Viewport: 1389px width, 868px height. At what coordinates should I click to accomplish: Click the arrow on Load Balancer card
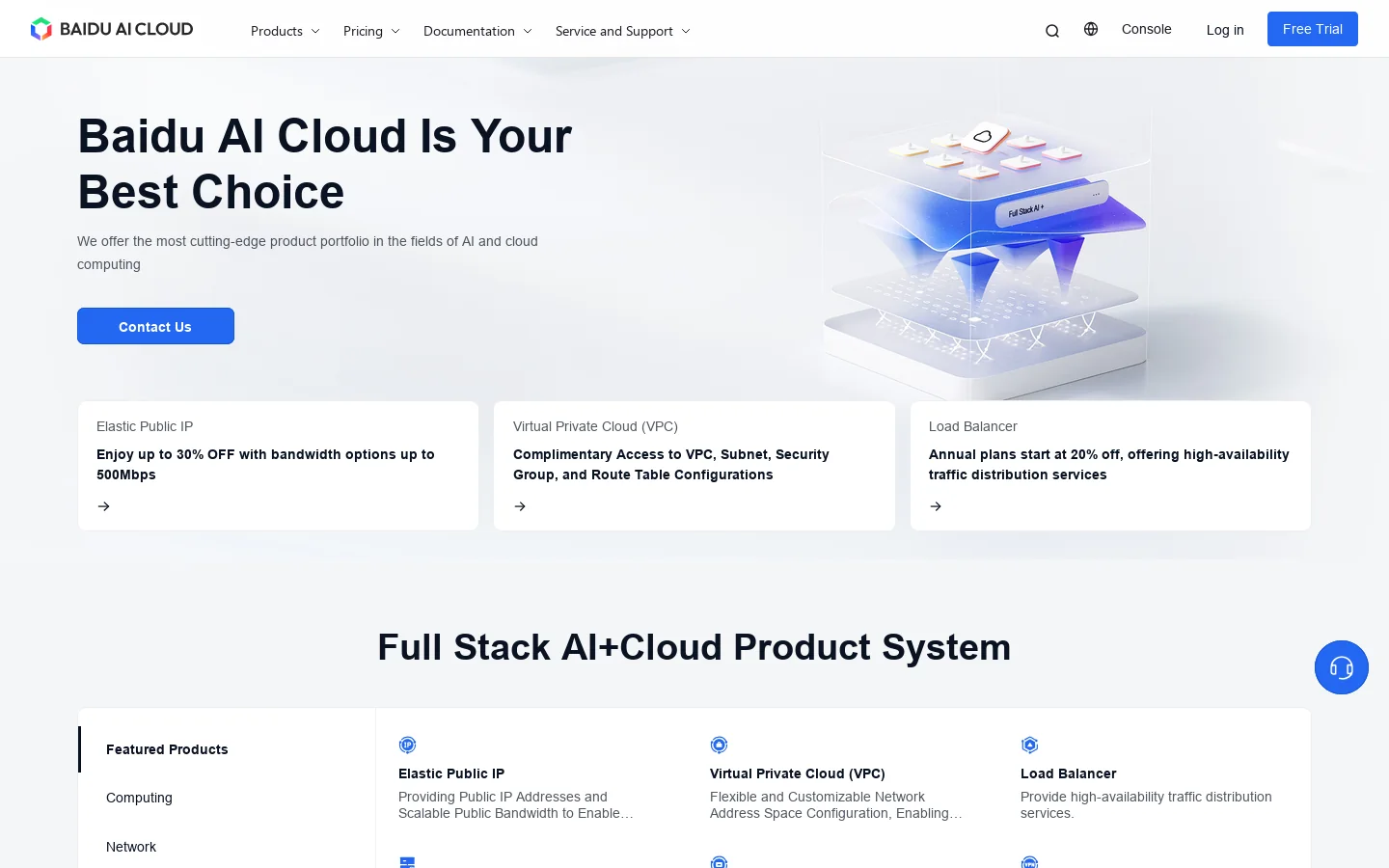pyautogui.click(x=936, y=506)
